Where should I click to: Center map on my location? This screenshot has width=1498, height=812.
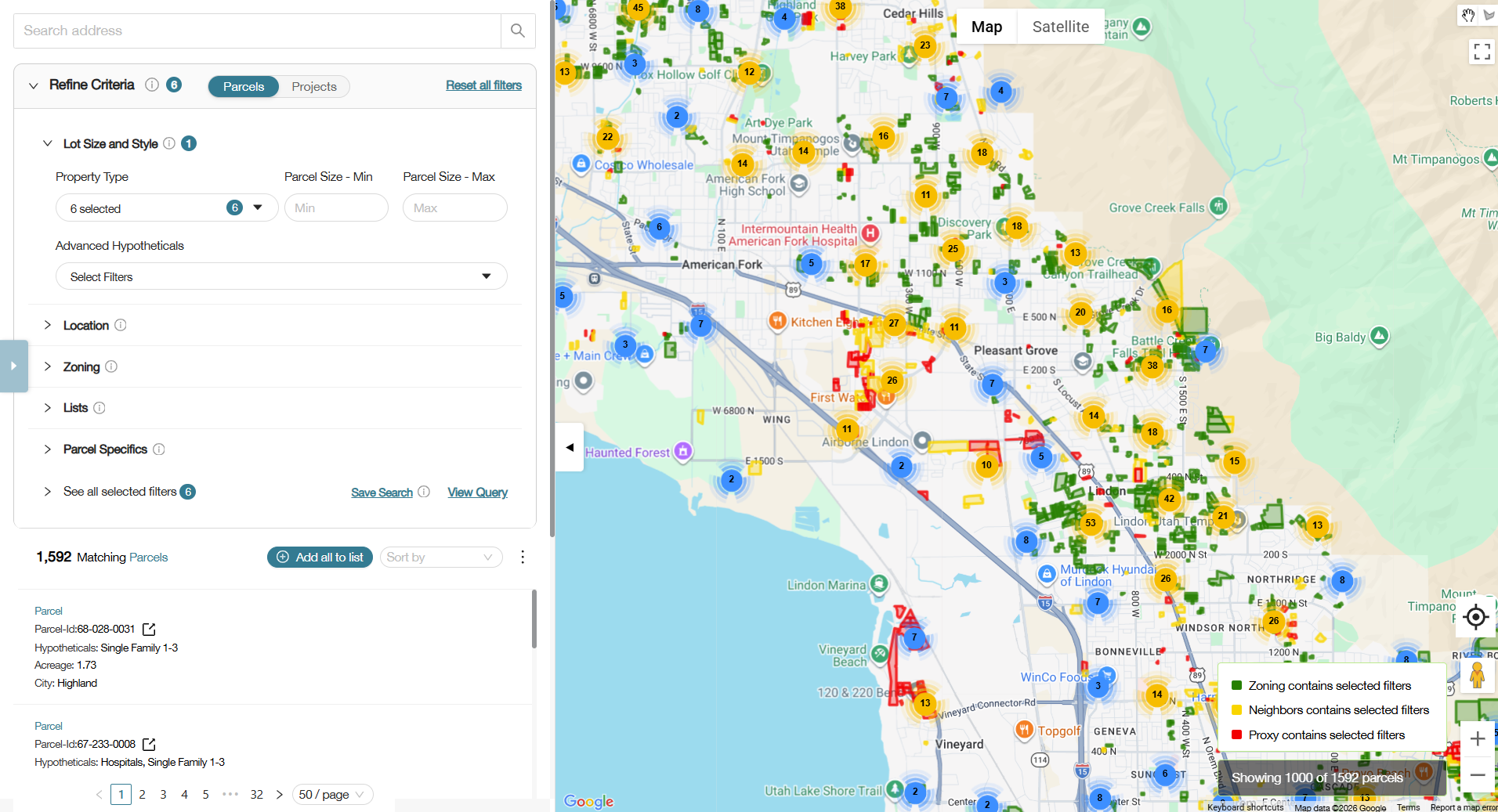coord(1476,617)
